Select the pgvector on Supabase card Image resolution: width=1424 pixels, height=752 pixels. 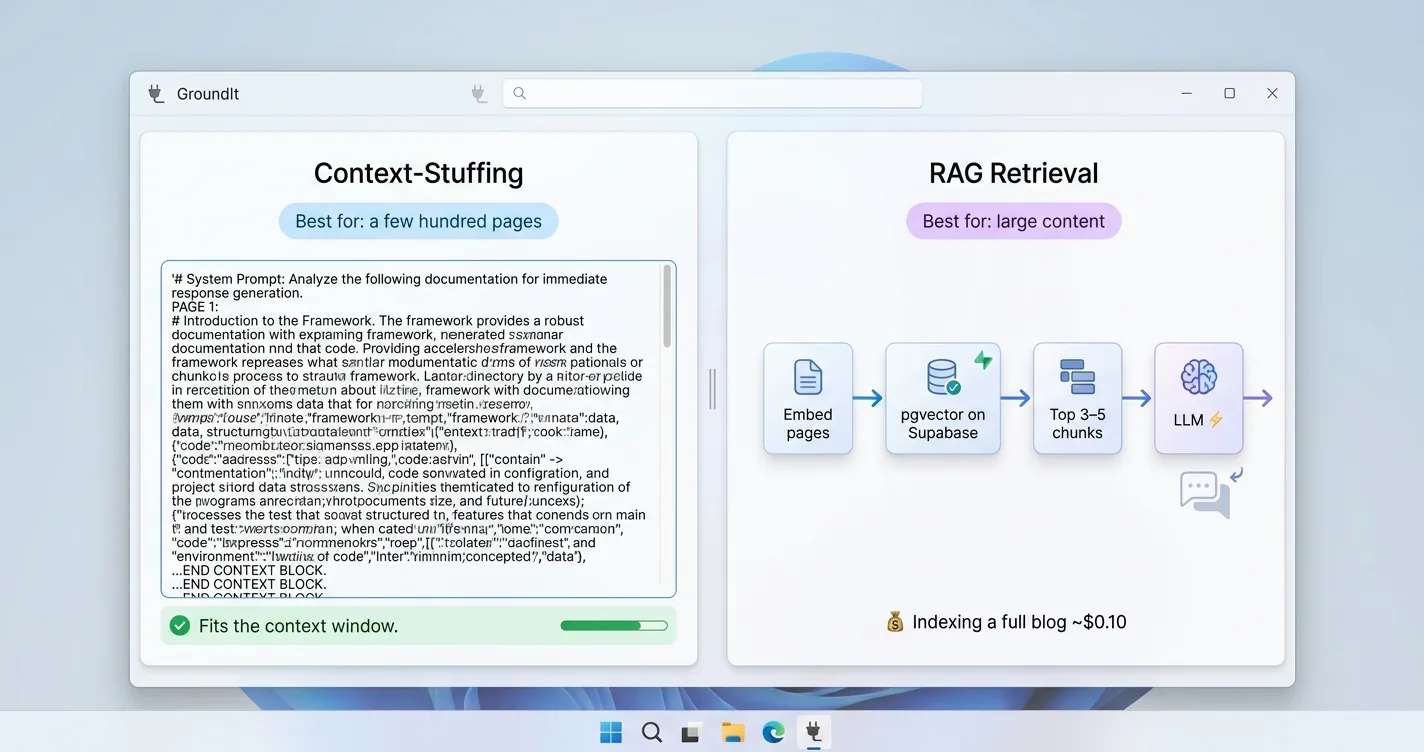tap(943, 398)
